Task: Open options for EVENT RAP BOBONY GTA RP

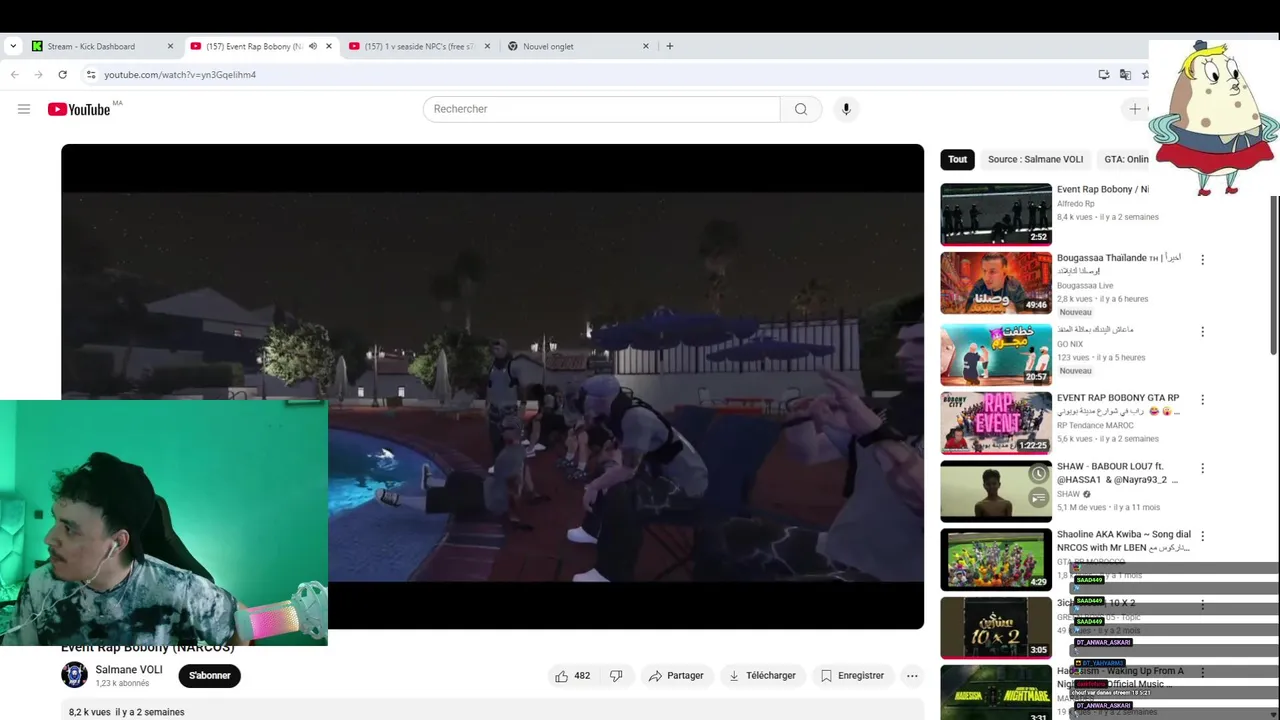Action: click(1203, 399)
